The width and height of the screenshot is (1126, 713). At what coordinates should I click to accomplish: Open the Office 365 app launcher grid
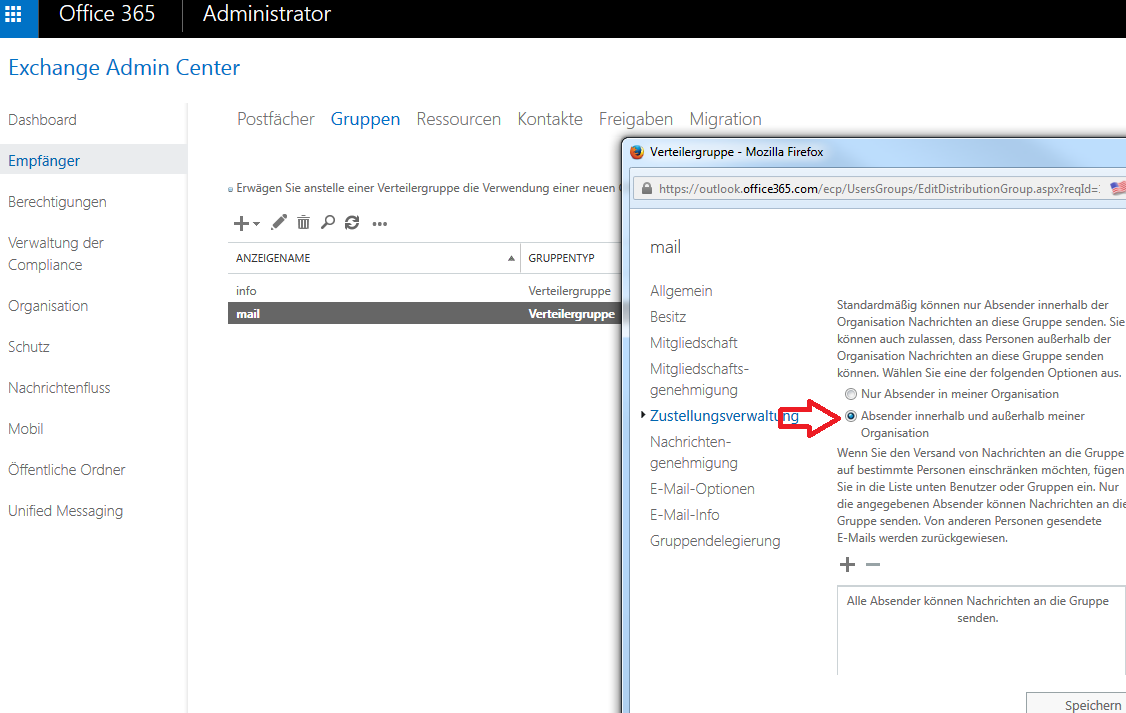[14, 14]
